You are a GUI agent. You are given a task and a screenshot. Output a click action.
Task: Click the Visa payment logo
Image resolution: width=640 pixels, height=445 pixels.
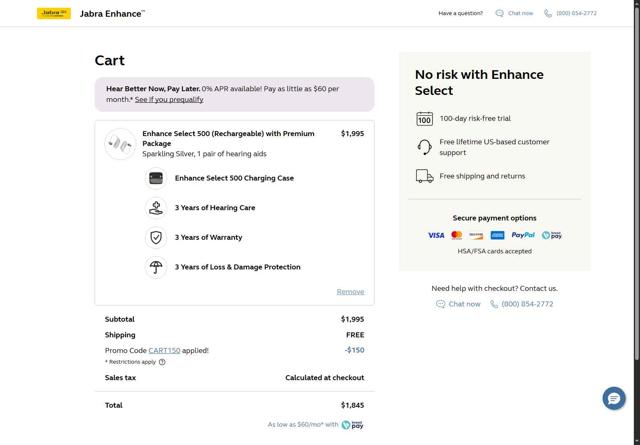436,235
